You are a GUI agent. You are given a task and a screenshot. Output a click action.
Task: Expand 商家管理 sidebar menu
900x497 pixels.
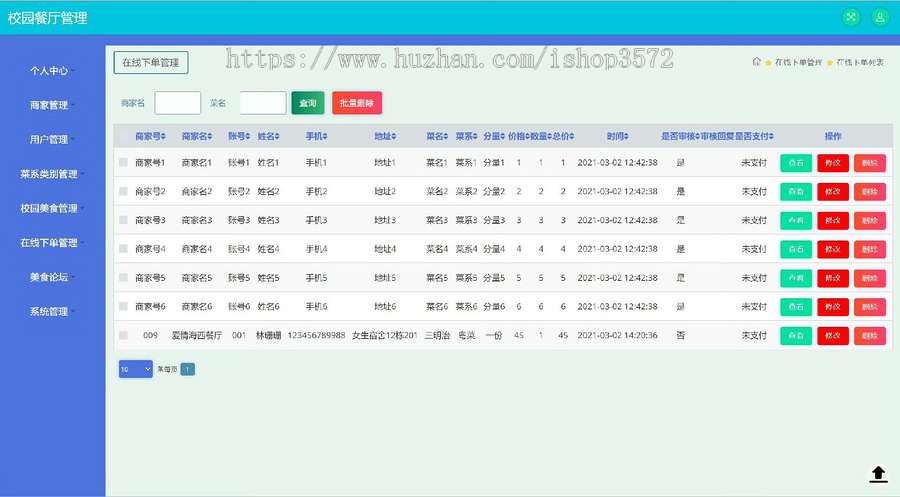[52, 105]
